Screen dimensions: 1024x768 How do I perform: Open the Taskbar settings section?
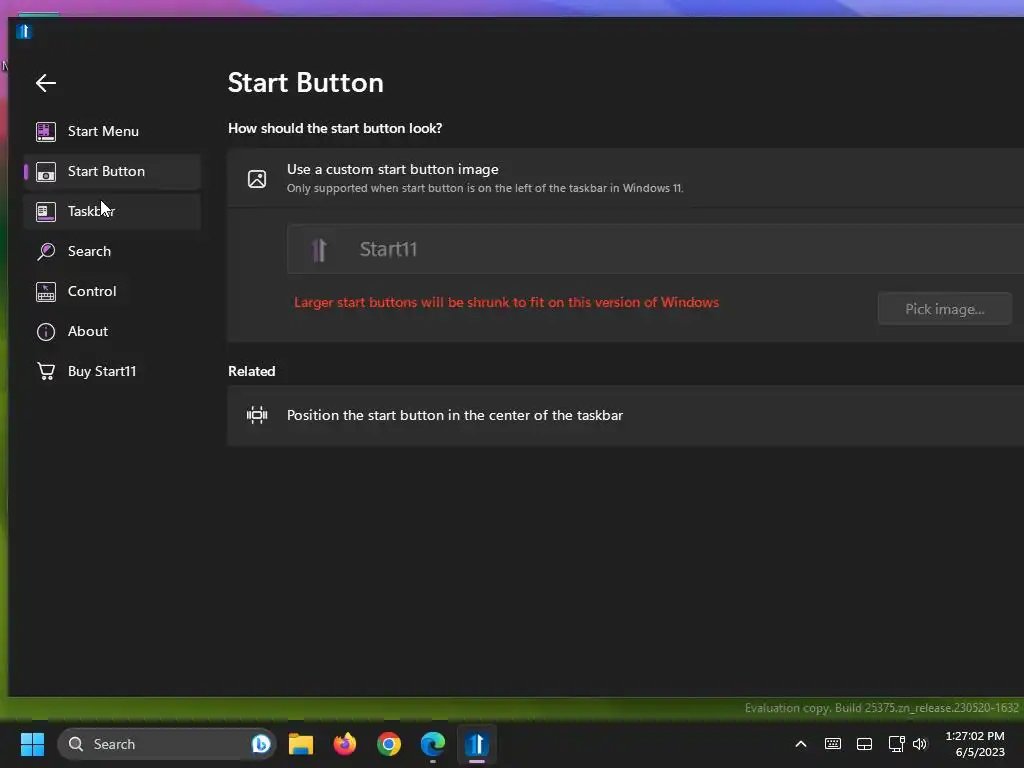(x=112, y=212)
